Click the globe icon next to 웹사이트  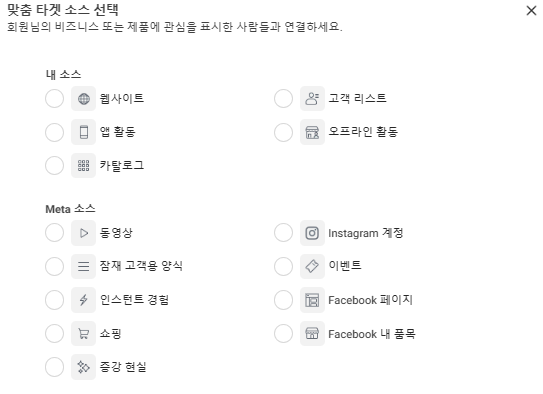tap(83, 99)
